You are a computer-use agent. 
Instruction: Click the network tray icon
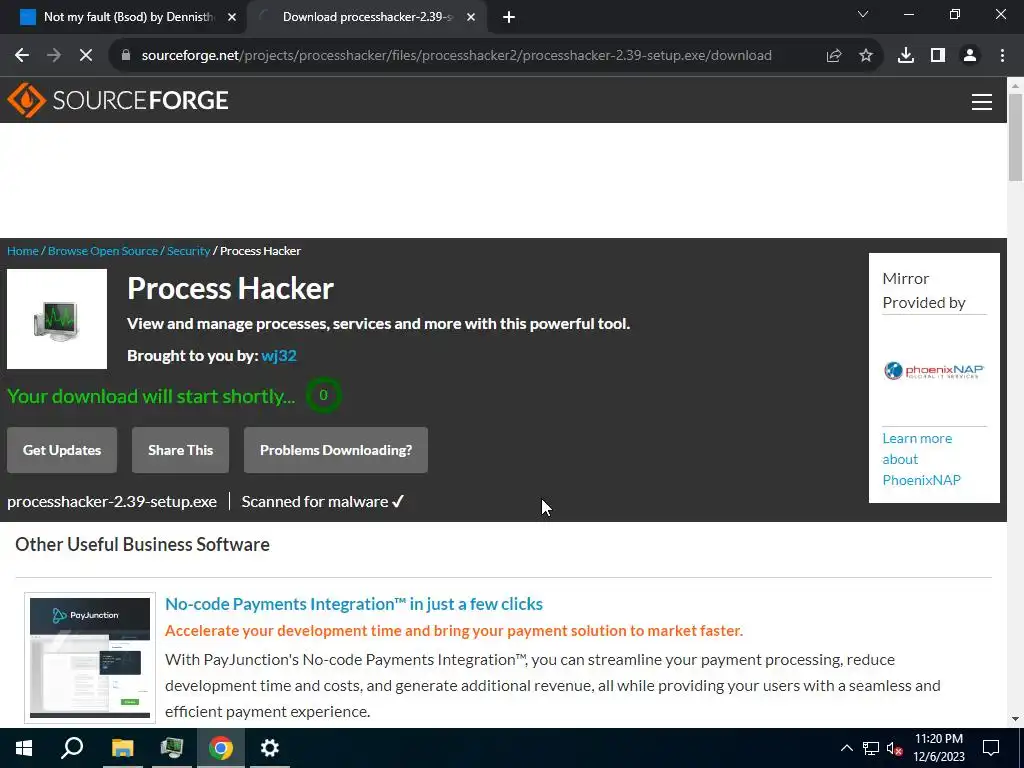pos(871,748)
